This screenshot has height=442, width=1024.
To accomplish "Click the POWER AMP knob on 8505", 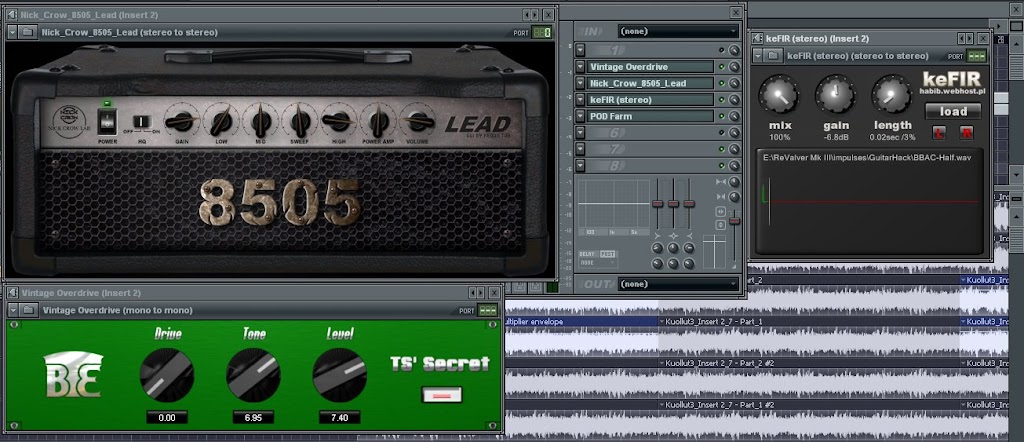I will point(378,121).
